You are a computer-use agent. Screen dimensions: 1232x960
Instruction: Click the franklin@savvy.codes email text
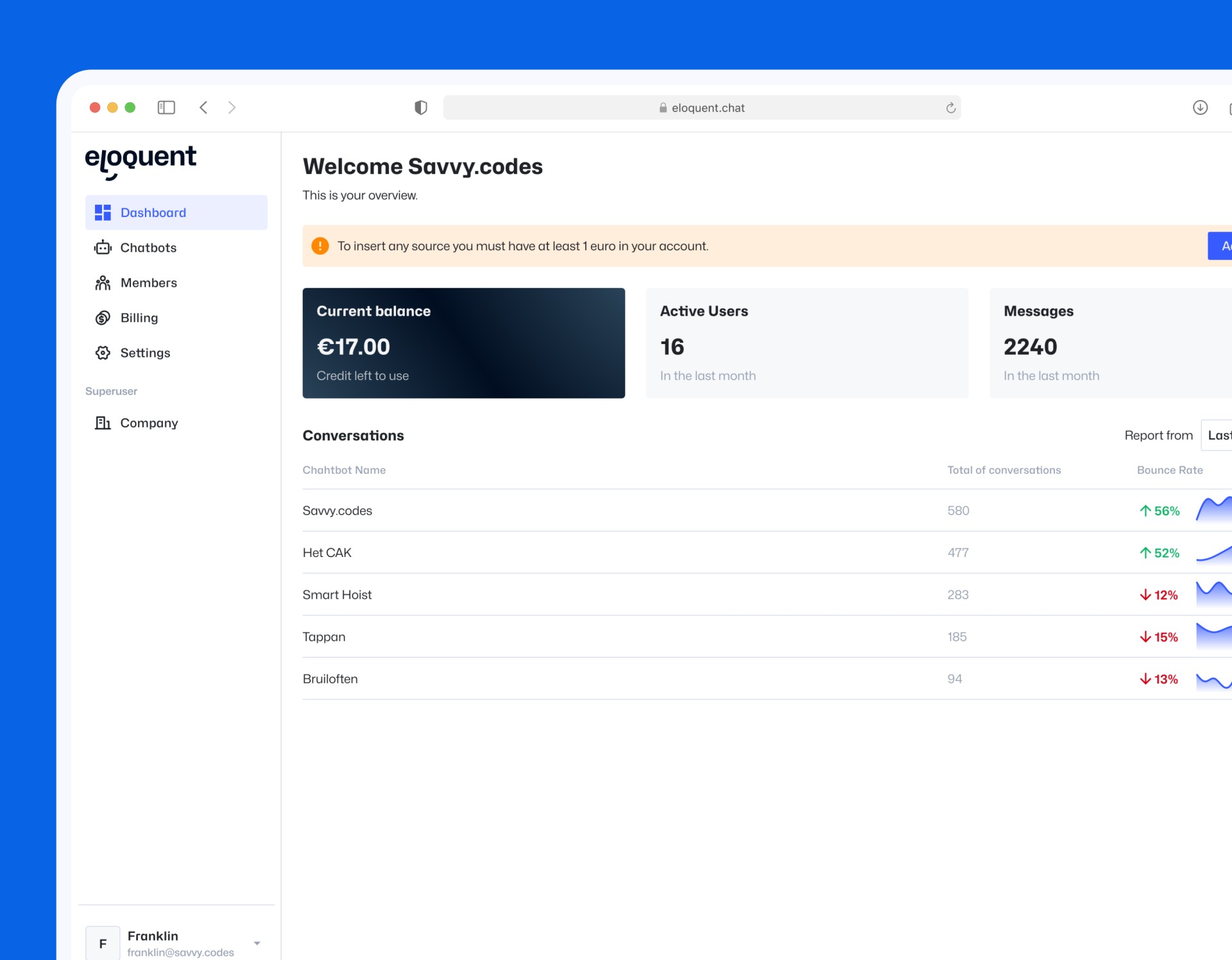tap(180, 952)
